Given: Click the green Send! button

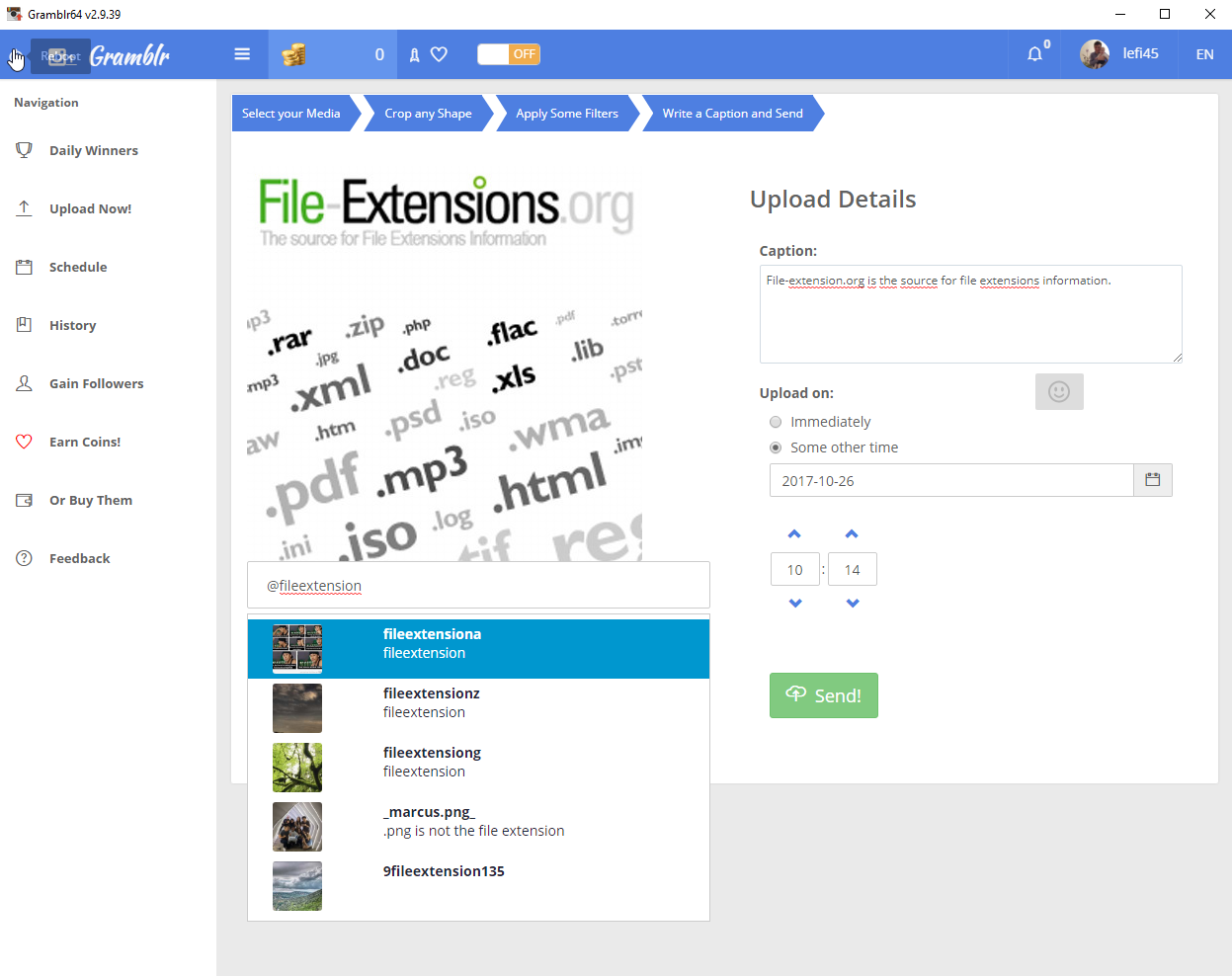Looking at the screenshot, I should tap(823, 695).
